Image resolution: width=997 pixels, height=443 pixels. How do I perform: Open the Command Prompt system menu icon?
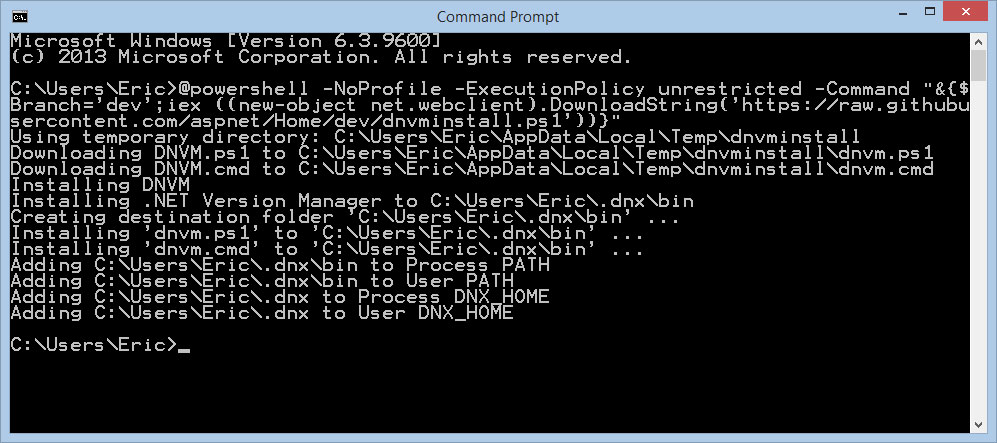point(18,16)
